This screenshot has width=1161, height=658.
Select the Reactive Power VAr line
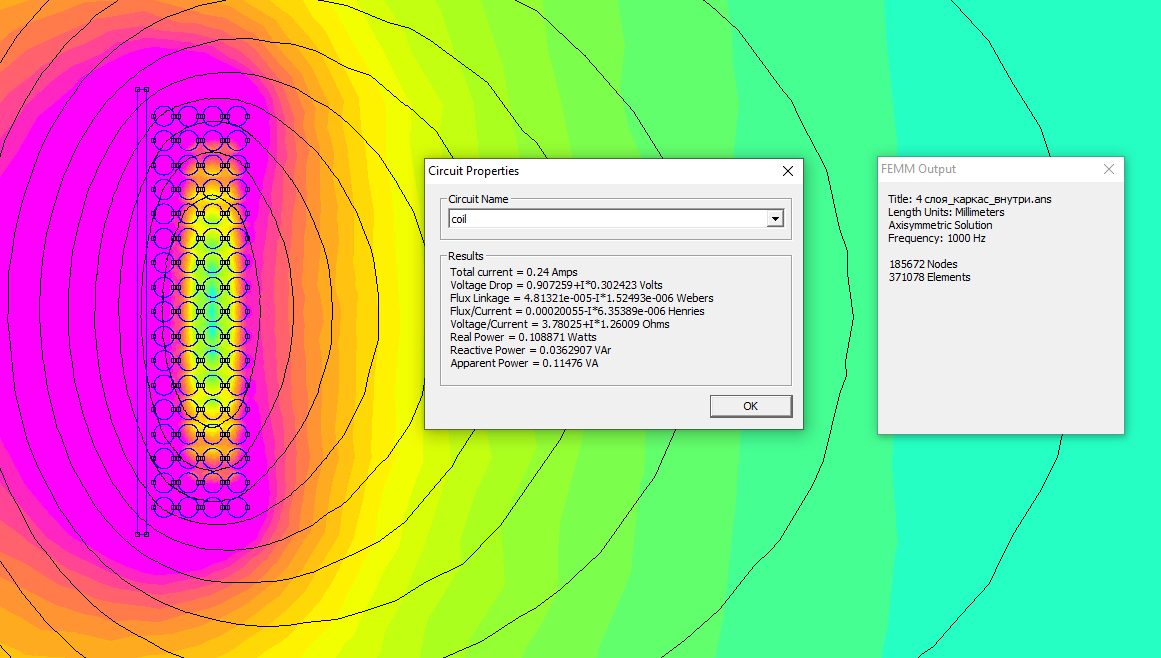point(531,350)
